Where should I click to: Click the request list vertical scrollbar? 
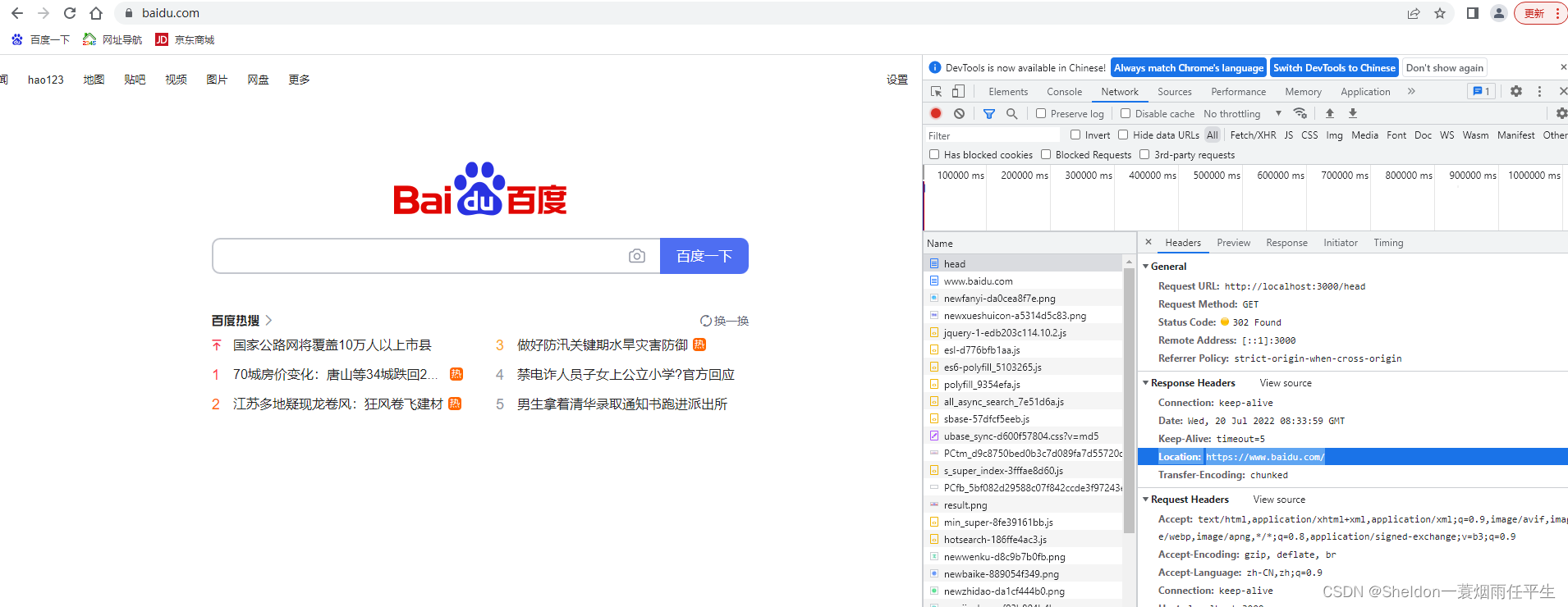point(1129,402)
